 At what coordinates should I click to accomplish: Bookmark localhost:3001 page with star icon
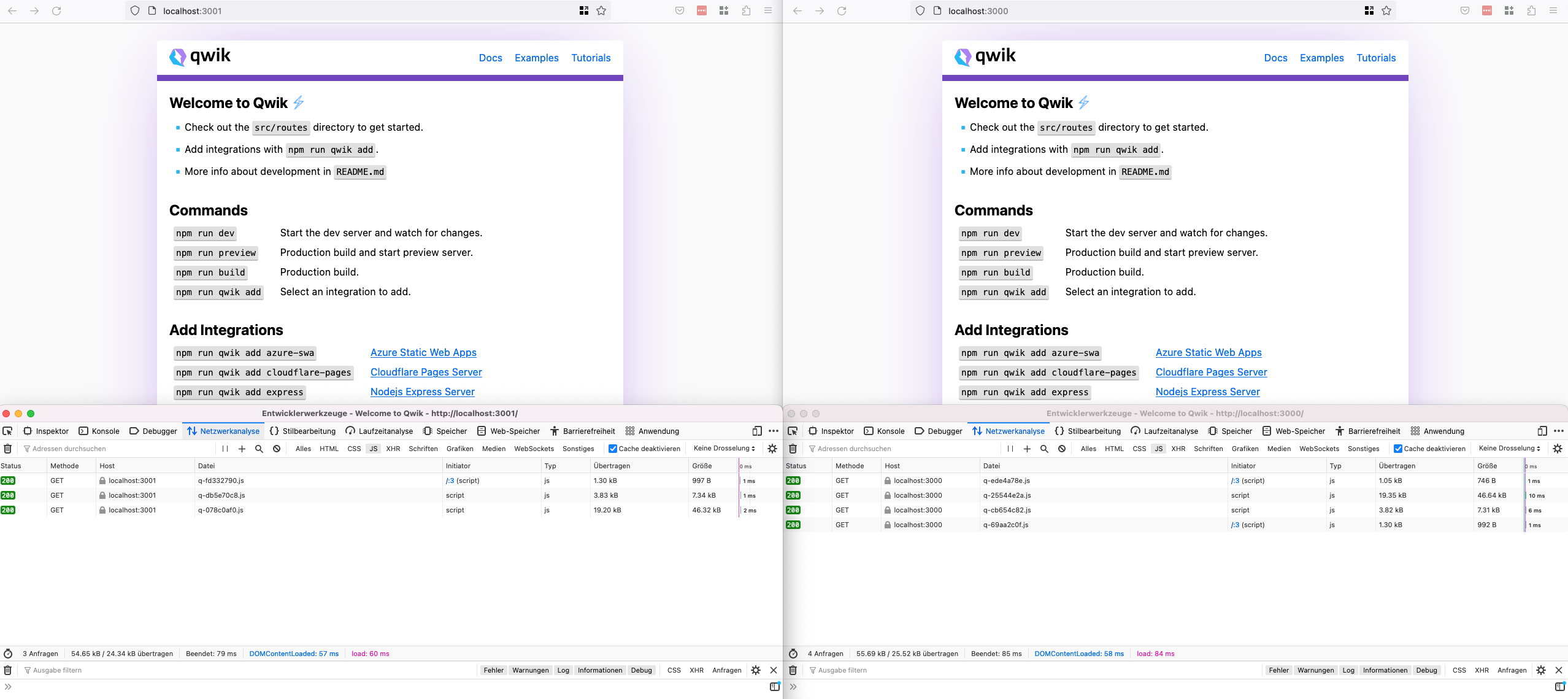601,10
